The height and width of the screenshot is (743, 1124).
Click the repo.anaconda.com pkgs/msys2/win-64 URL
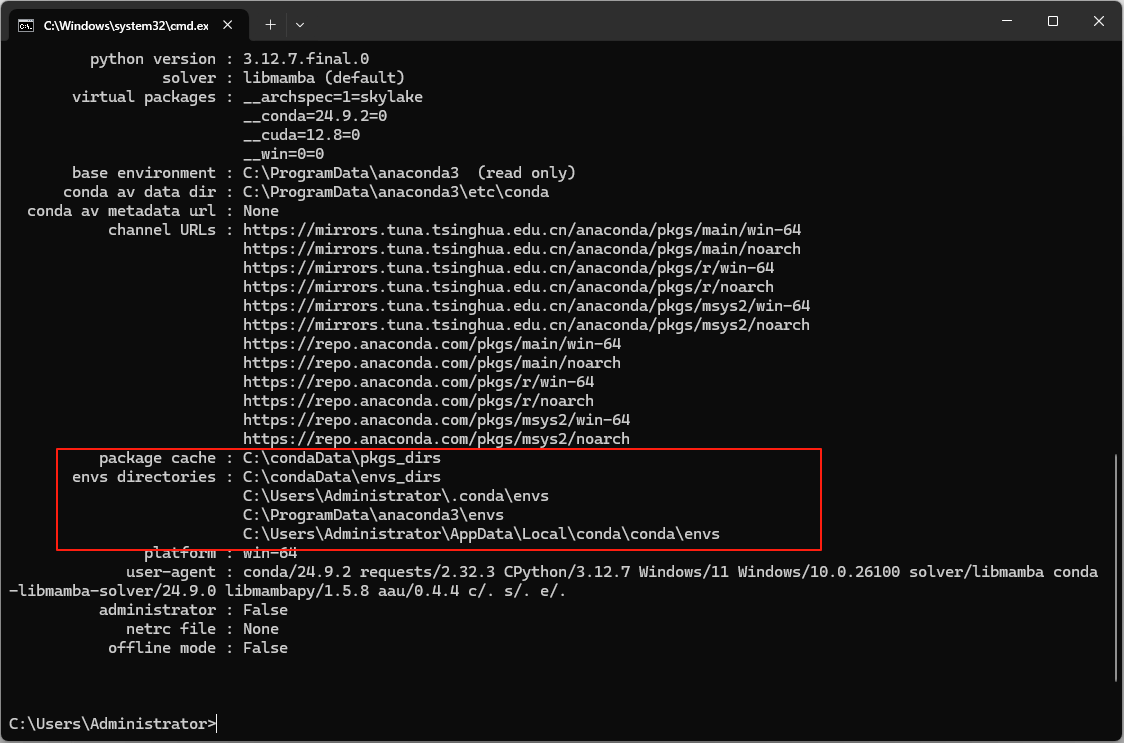436,420
